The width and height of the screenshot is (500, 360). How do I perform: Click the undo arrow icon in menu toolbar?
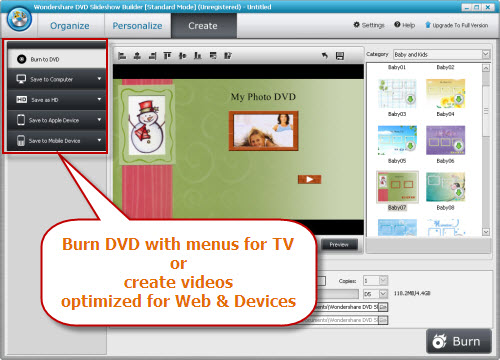pyautogui.click(x=325, y=56)
